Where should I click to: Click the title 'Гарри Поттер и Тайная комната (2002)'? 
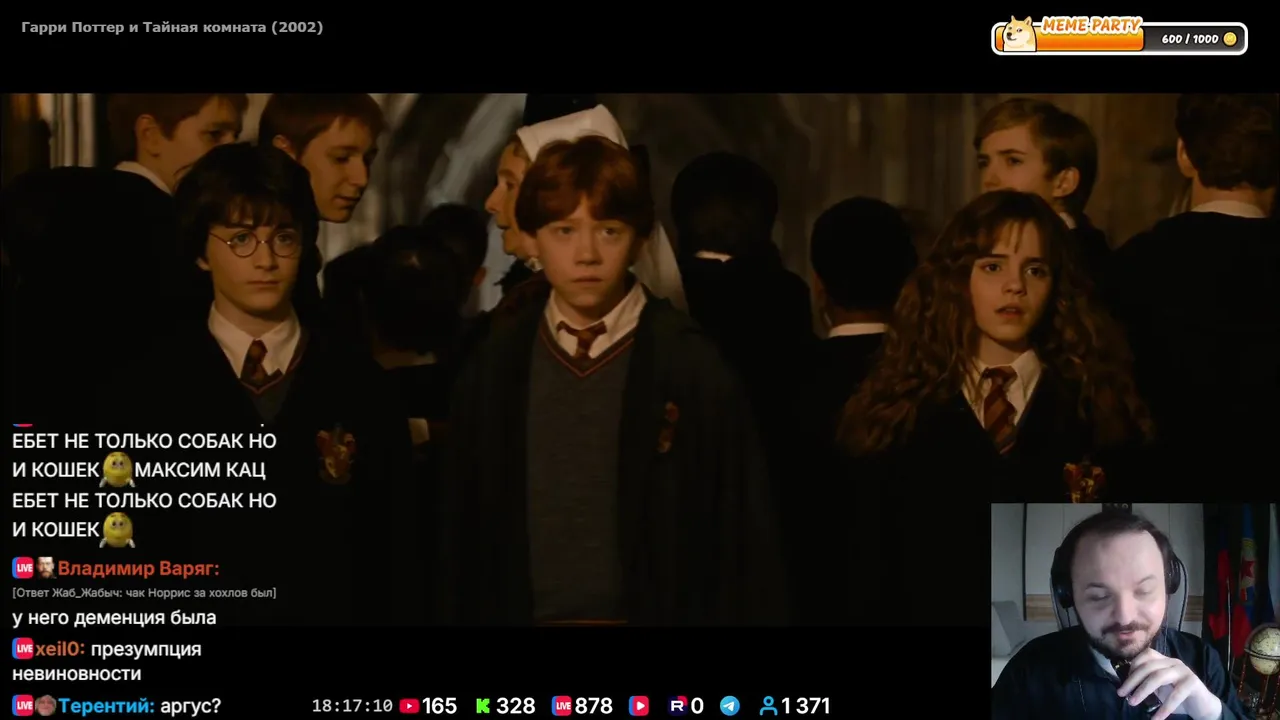click(172, 27)
